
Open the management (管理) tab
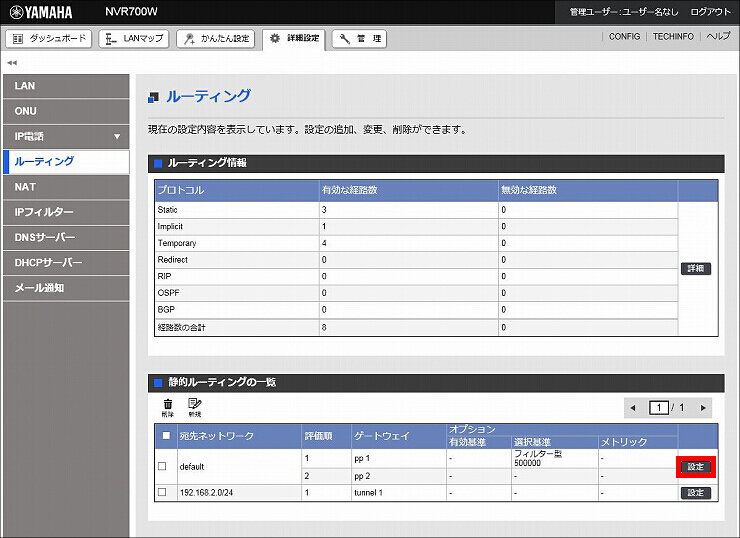click(x=359, y=39)
